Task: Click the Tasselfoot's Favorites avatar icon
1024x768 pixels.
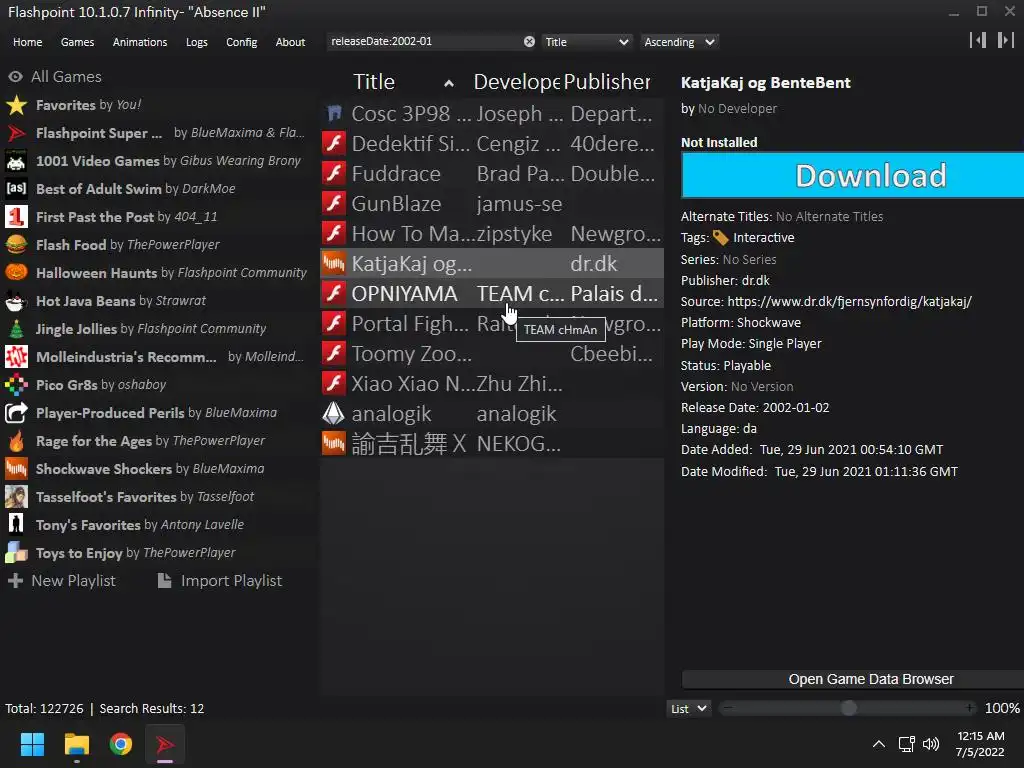Action: click(x=16, y=497)
